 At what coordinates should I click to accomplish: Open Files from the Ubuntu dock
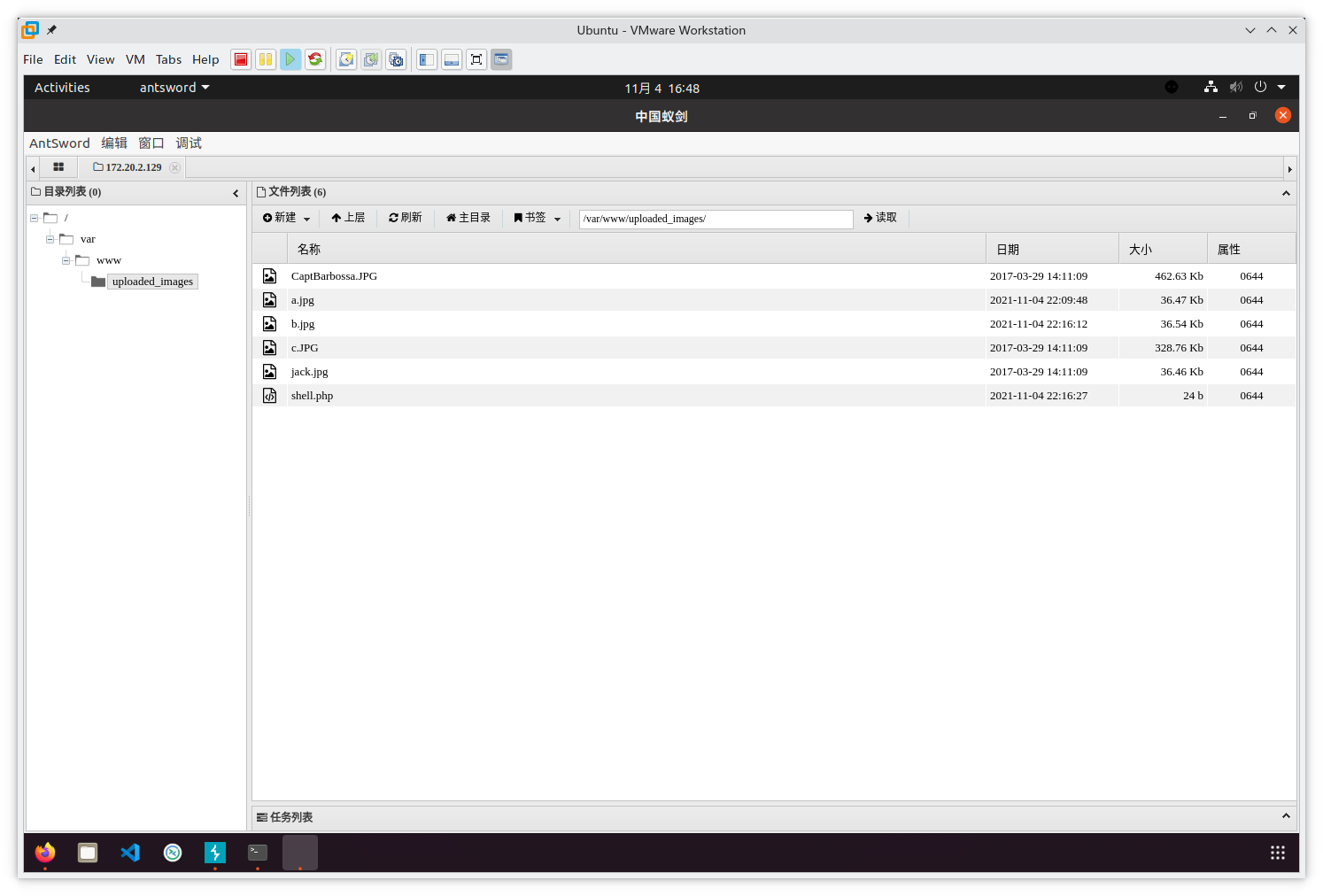(88, 853)
